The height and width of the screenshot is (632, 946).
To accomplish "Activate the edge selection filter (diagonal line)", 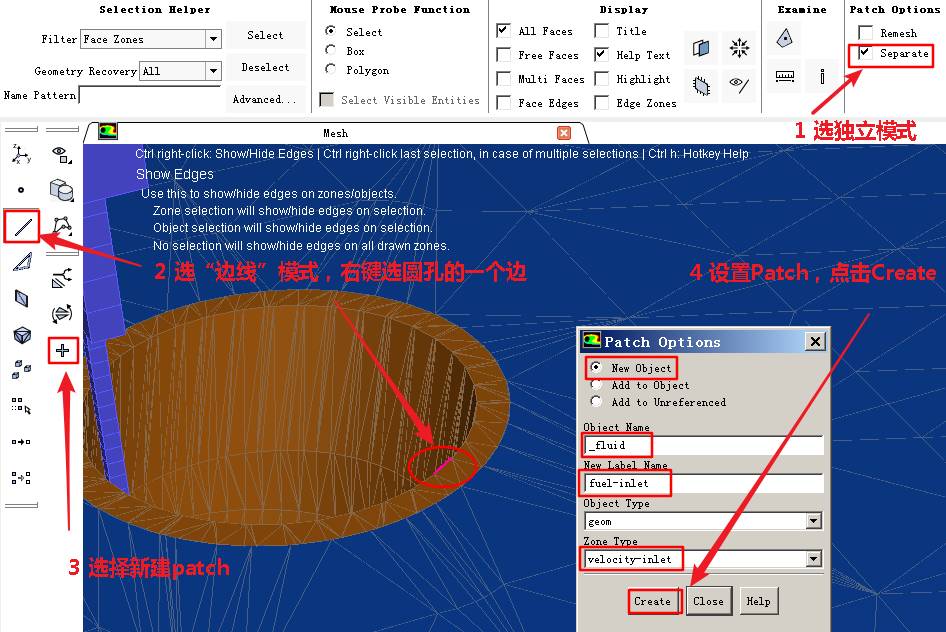I will (22, 227).
